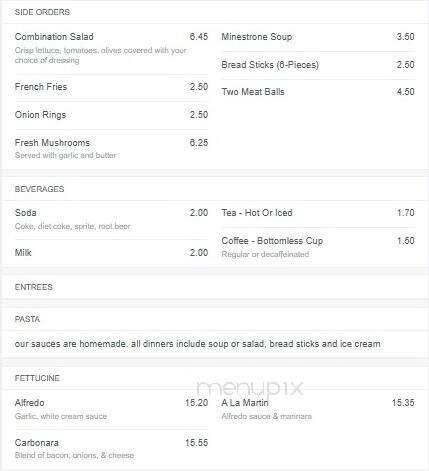Click the SIDE ORDERS section header
The width and height of the screenshot is (429, 471).
[42, 12]
